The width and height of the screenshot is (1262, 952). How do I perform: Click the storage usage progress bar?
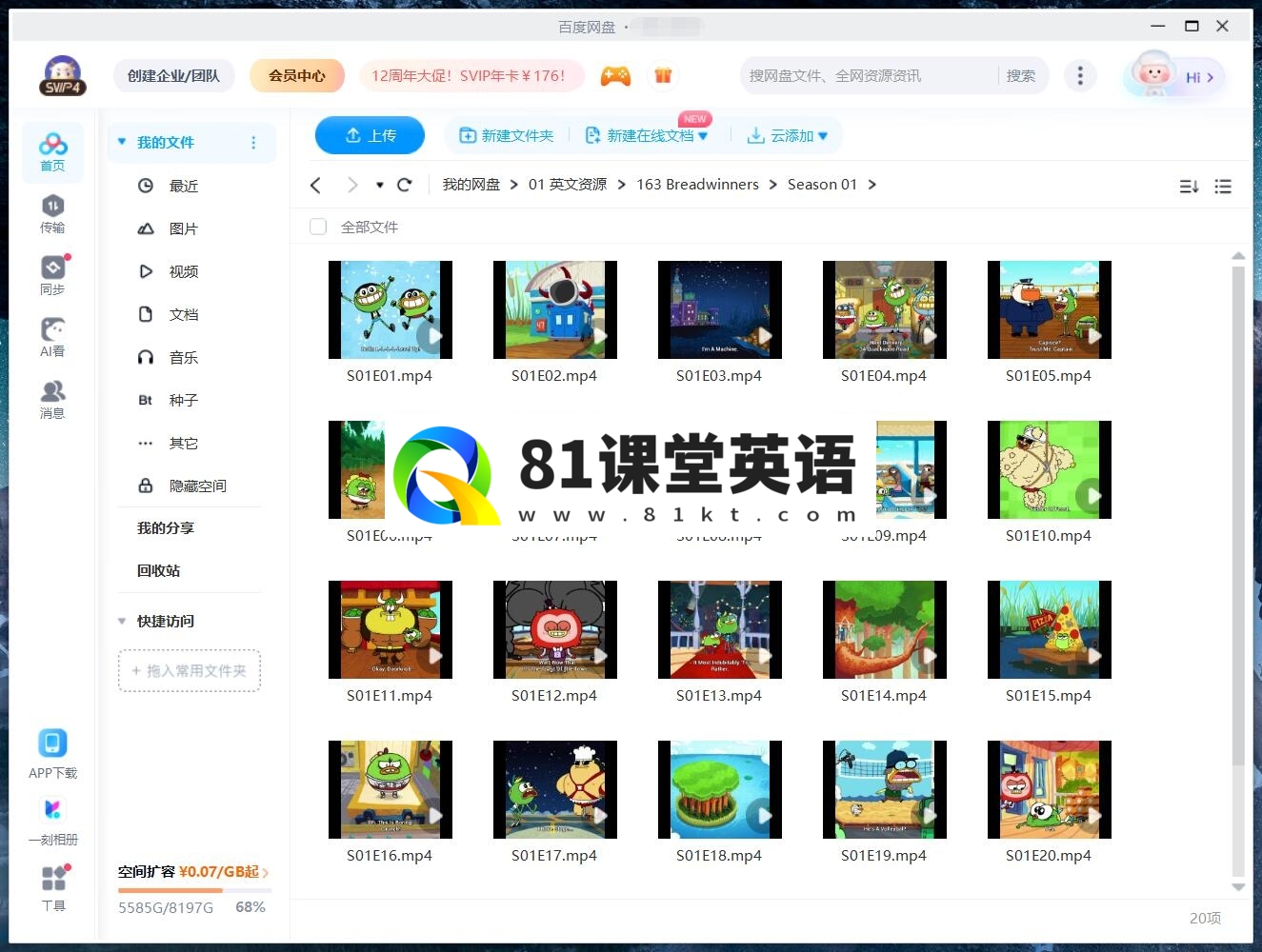(194, 890)
